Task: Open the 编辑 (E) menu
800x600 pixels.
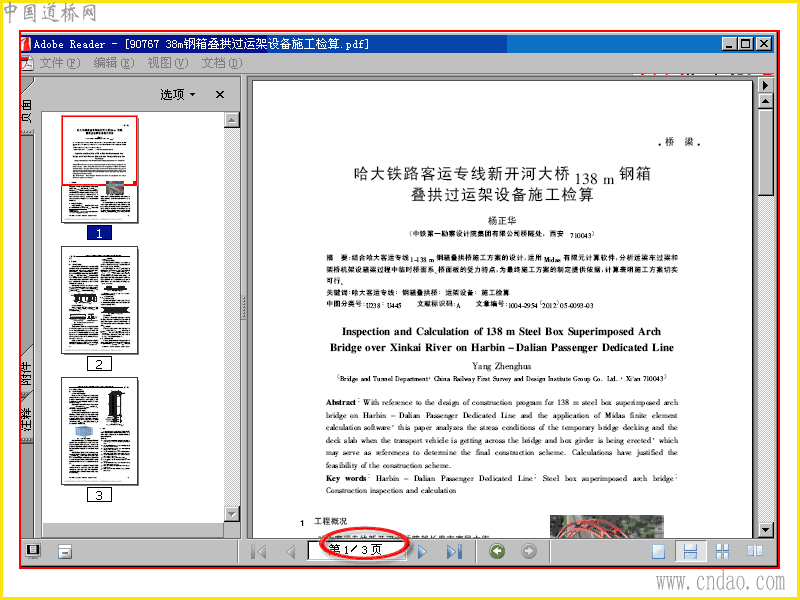Action: pyautogui.click(x=113, y=63)
